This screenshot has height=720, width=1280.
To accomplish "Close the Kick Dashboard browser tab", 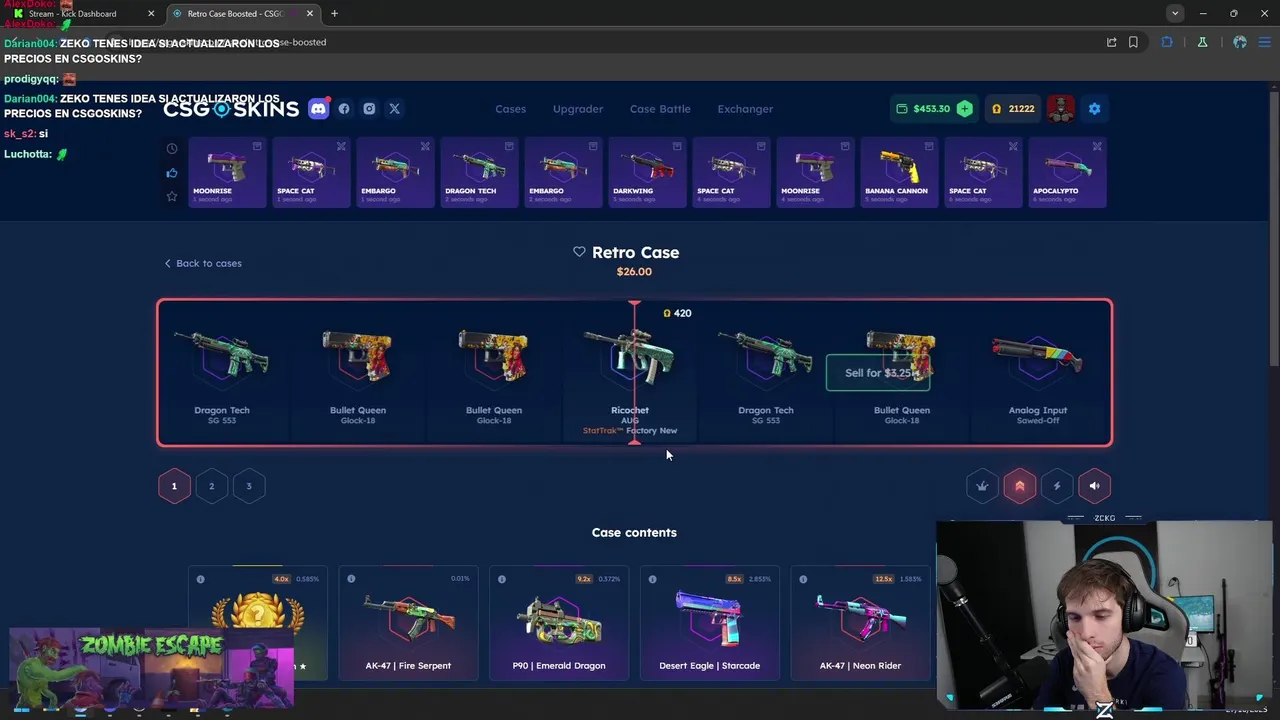I will pos(152,14).
